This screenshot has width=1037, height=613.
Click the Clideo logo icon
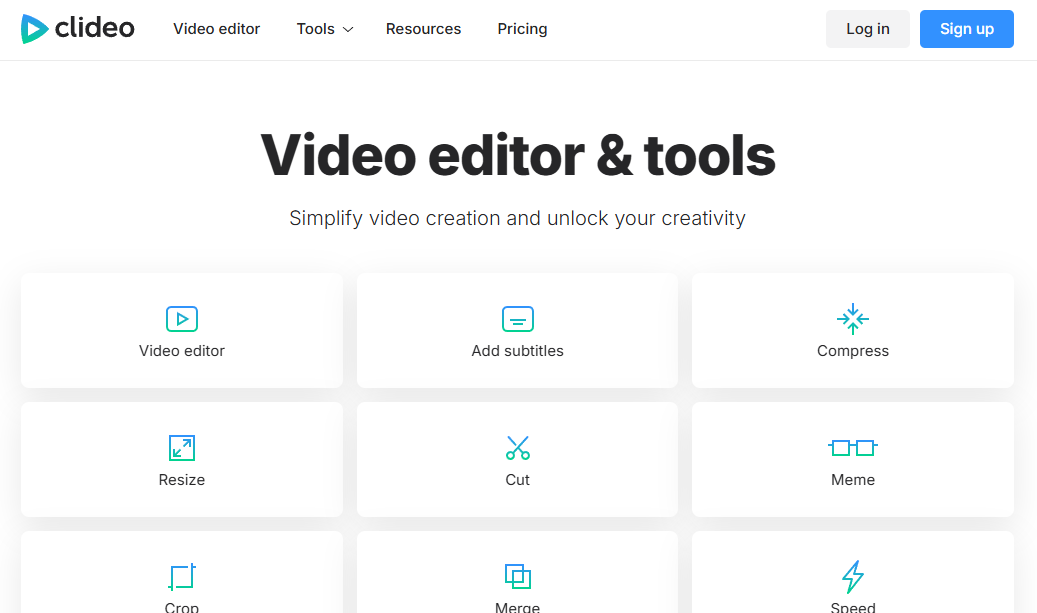pyautogui.click(x=34, y=29)
